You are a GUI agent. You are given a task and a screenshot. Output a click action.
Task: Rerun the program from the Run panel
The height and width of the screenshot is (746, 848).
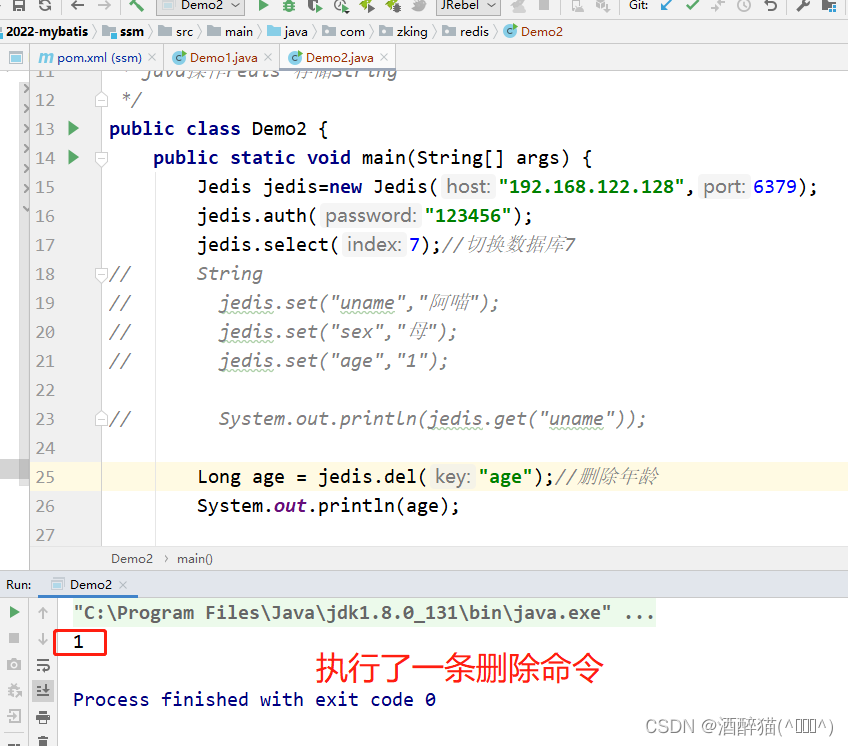[14, 611]
